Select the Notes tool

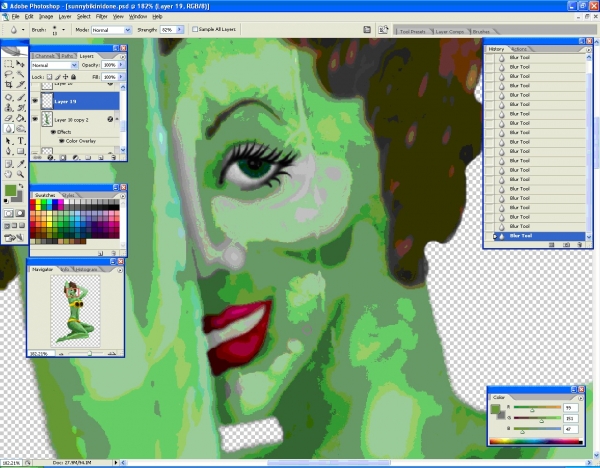[x=8, y=164]
